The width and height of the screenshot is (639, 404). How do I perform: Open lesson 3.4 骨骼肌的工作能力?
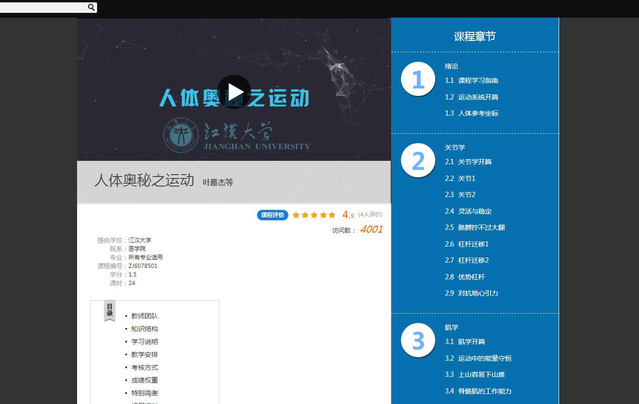[478, 391]
